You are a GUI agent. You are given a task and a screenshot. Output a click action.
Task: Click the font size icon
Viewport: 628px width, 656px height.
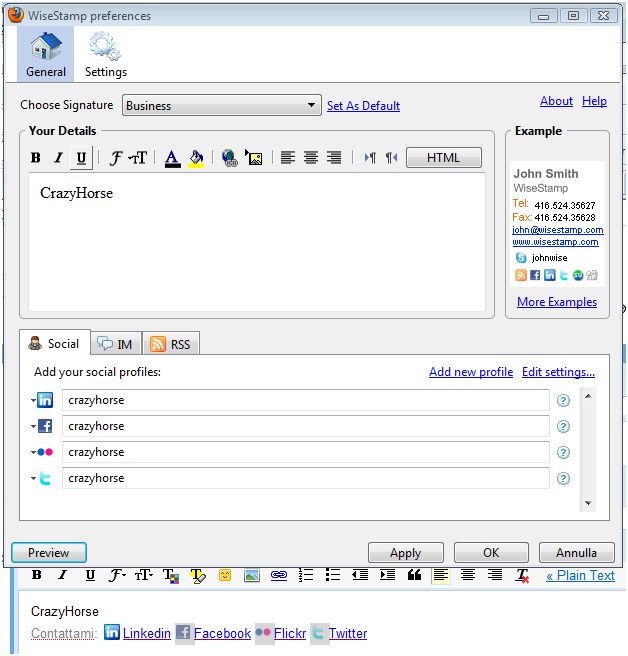click(139, 158)
